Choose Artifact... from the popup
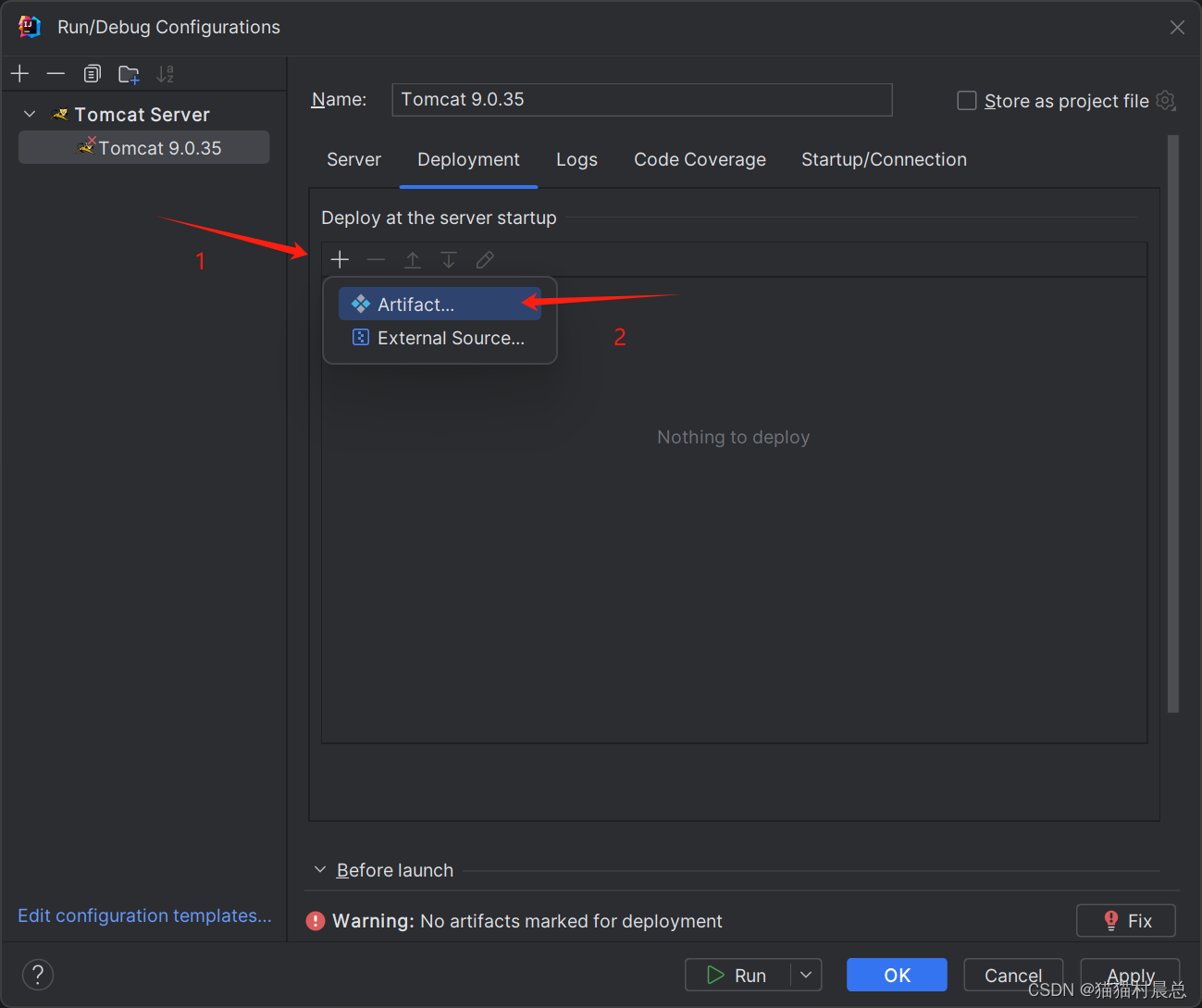 click(440, 304)
